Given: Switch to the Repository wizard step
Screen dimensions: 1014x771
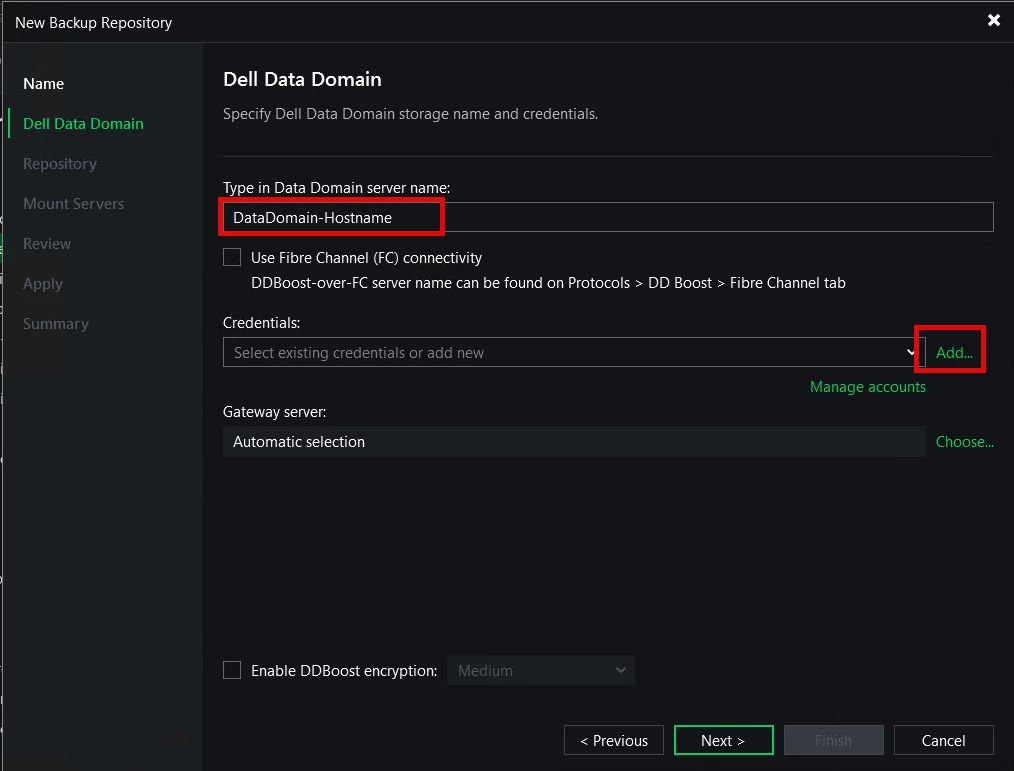Looking at the screenshot, I should click(60, 164).
